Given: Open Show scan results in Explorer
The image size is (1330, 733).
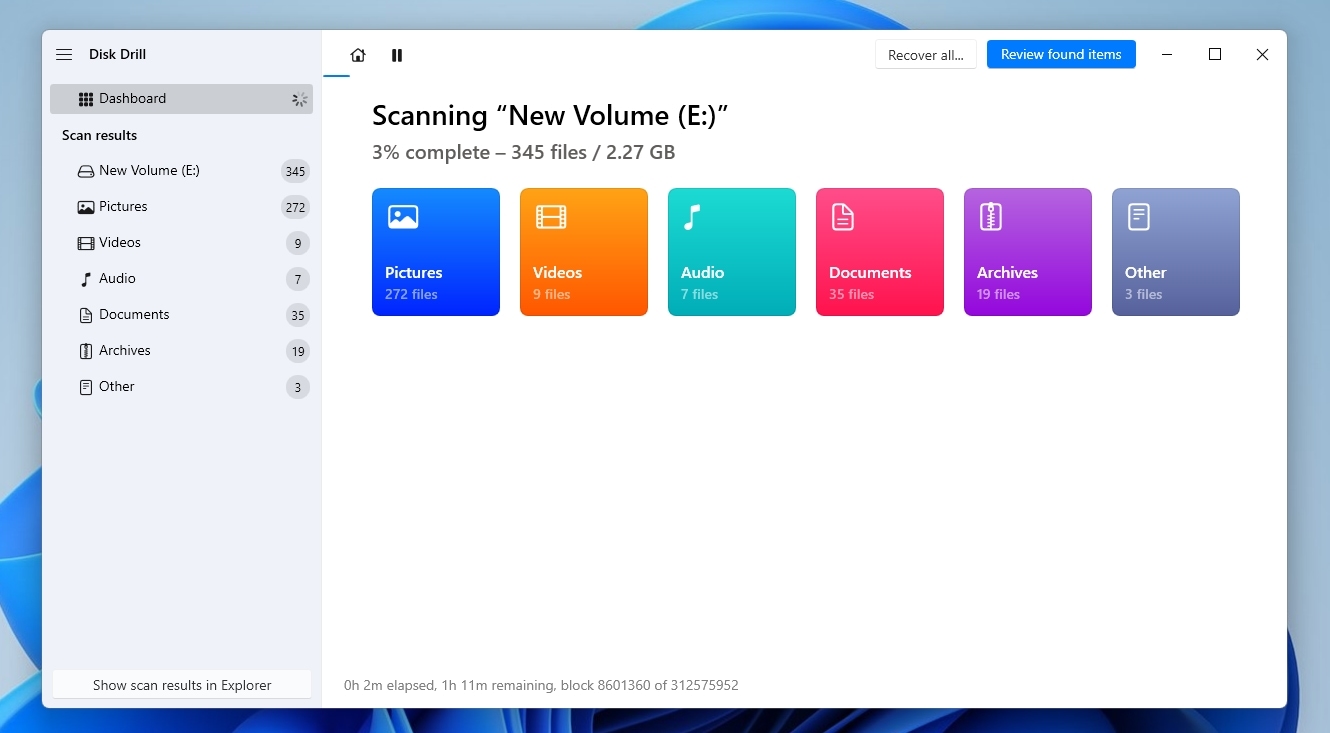Looking at the screenshot, I should [181, 685].
